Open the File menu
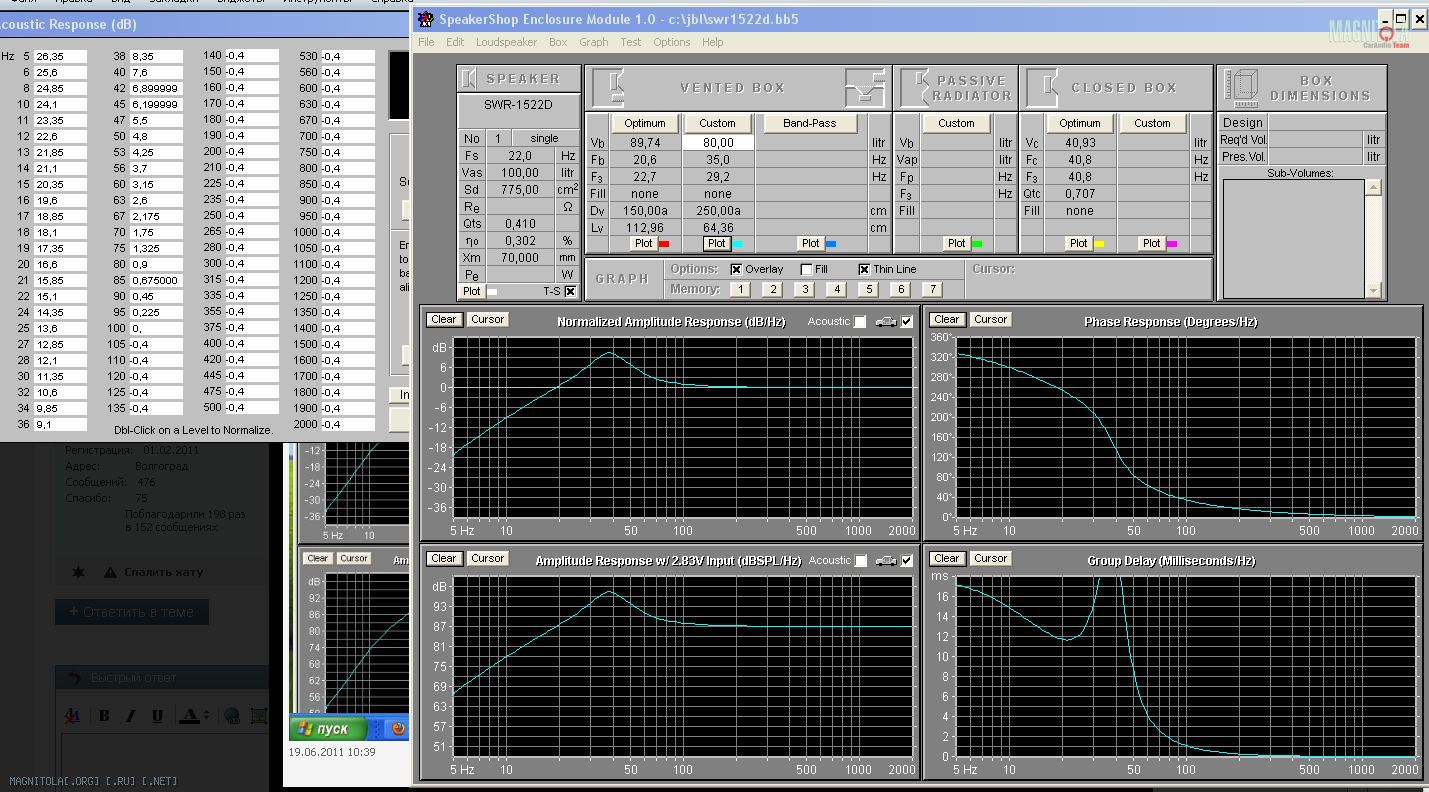 (x=426, y=42)
